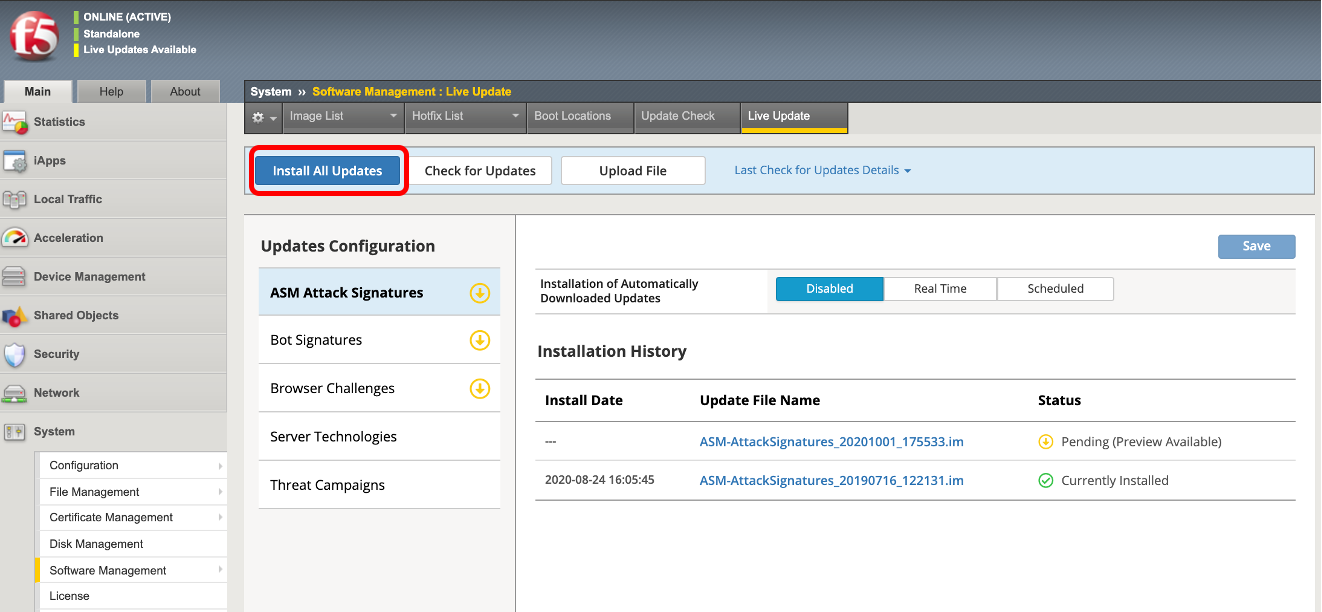Click the Shared Objects shapes icon

(x=15, y=316)
